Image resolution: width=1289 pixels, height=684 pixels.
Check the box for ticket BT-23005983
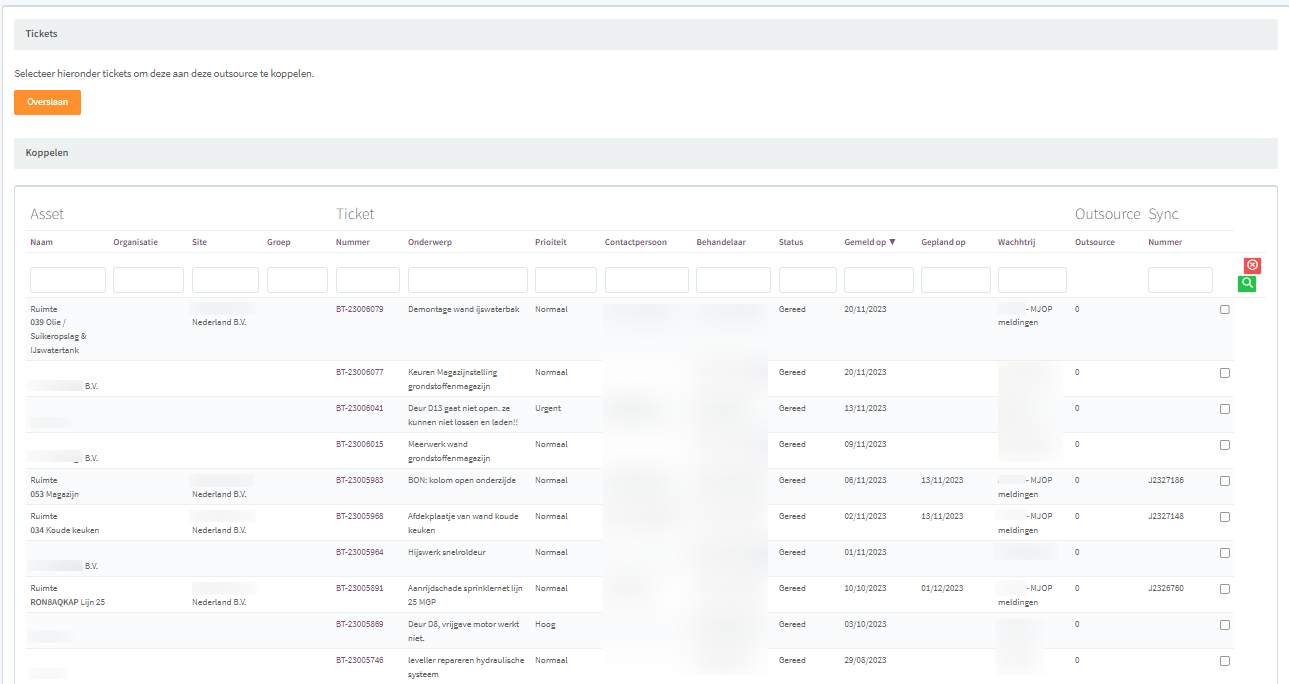1225,481
